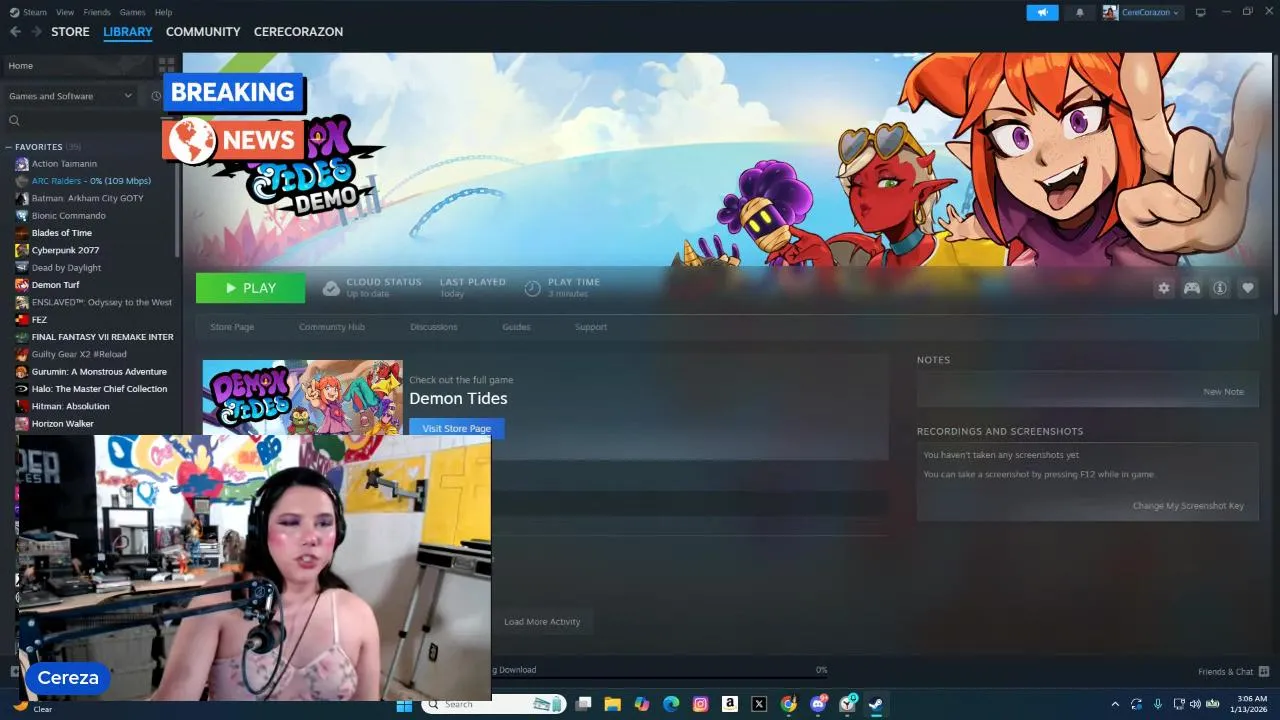Open the Guides link
The image size is (1280, 720).
coord(516,327)
